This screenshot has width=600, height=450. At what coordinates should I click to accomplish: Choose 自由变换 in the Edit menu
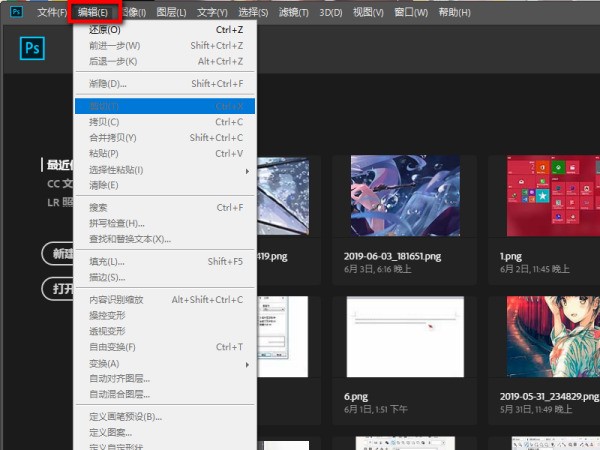(x=112, y=347)
